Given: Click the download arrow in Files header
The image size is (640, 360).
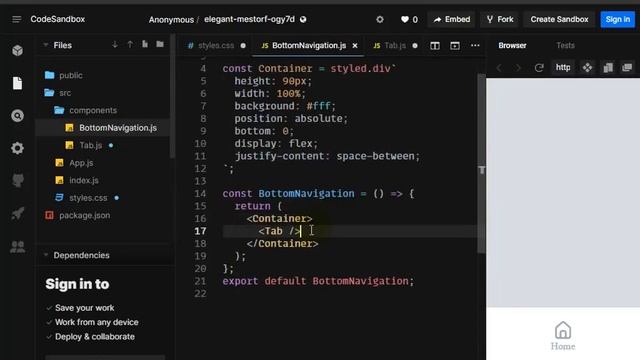Looking at the screenshot, I should [x=115, y=44].
